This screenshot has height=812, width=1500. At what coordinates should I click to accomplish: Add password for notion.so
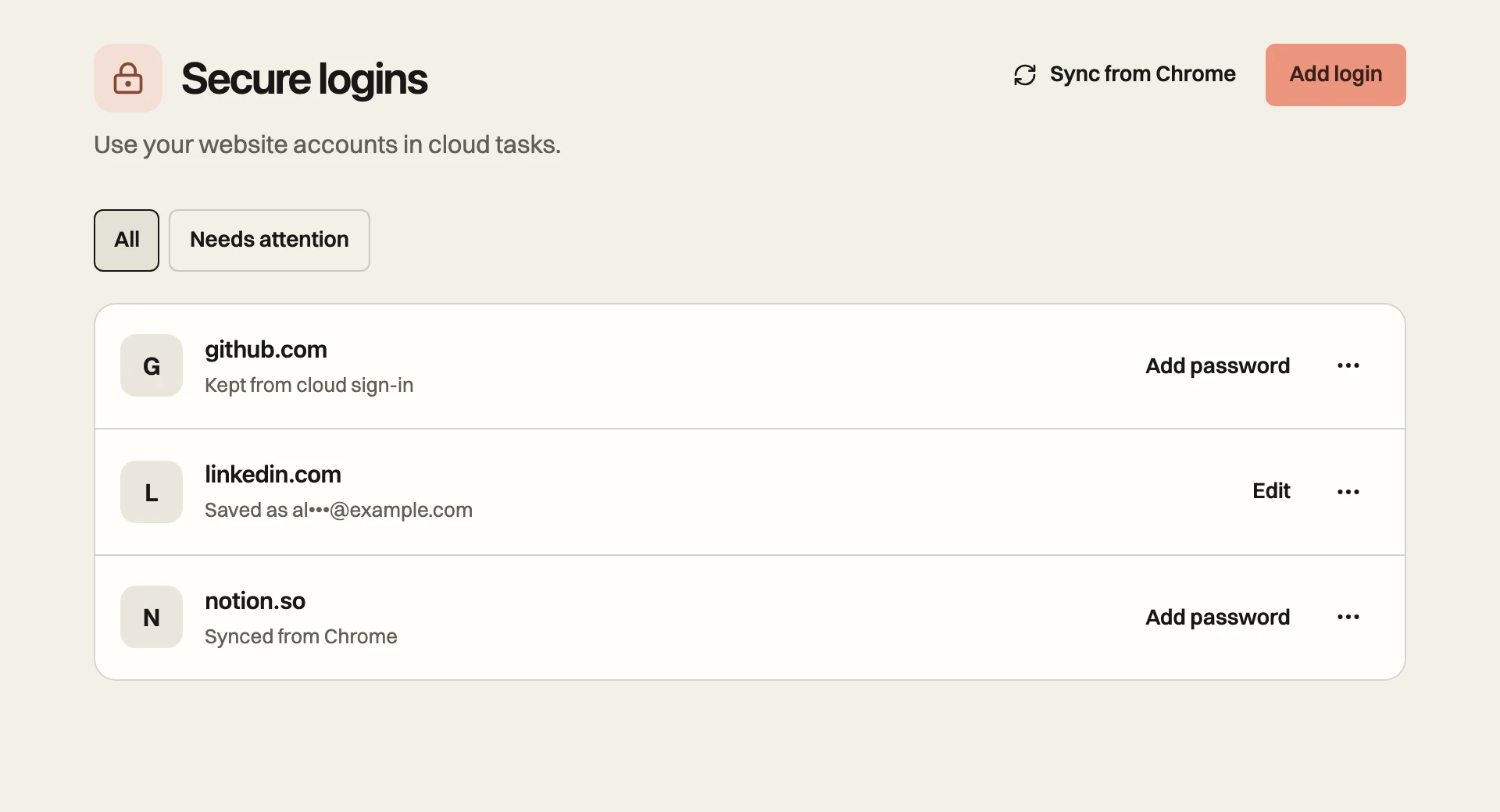pyautogui.click(x=1217, y=617)
